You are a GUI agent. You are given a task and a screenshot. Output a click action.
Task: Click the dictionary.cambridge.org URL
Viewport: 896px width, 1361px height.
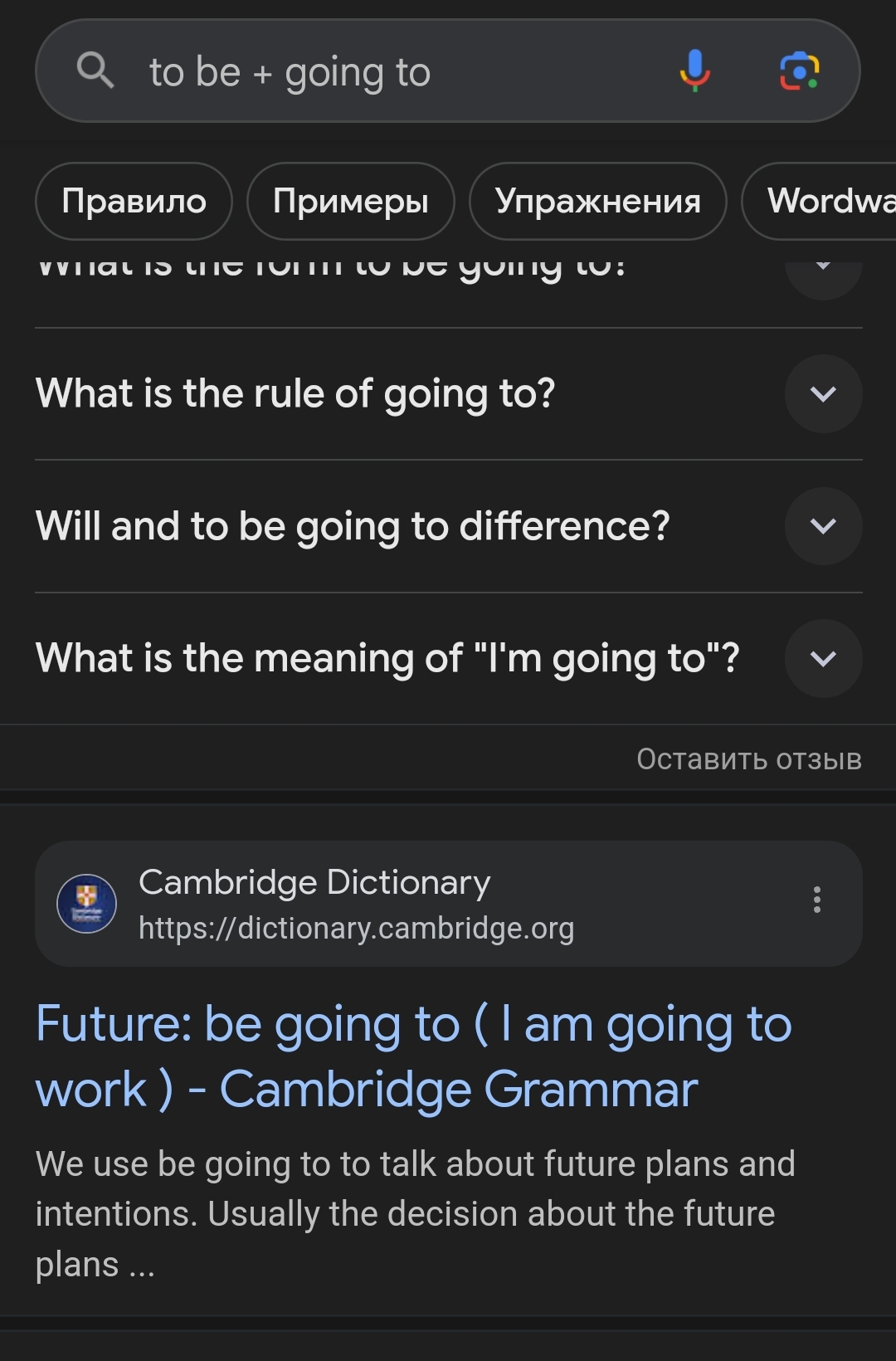356,929
